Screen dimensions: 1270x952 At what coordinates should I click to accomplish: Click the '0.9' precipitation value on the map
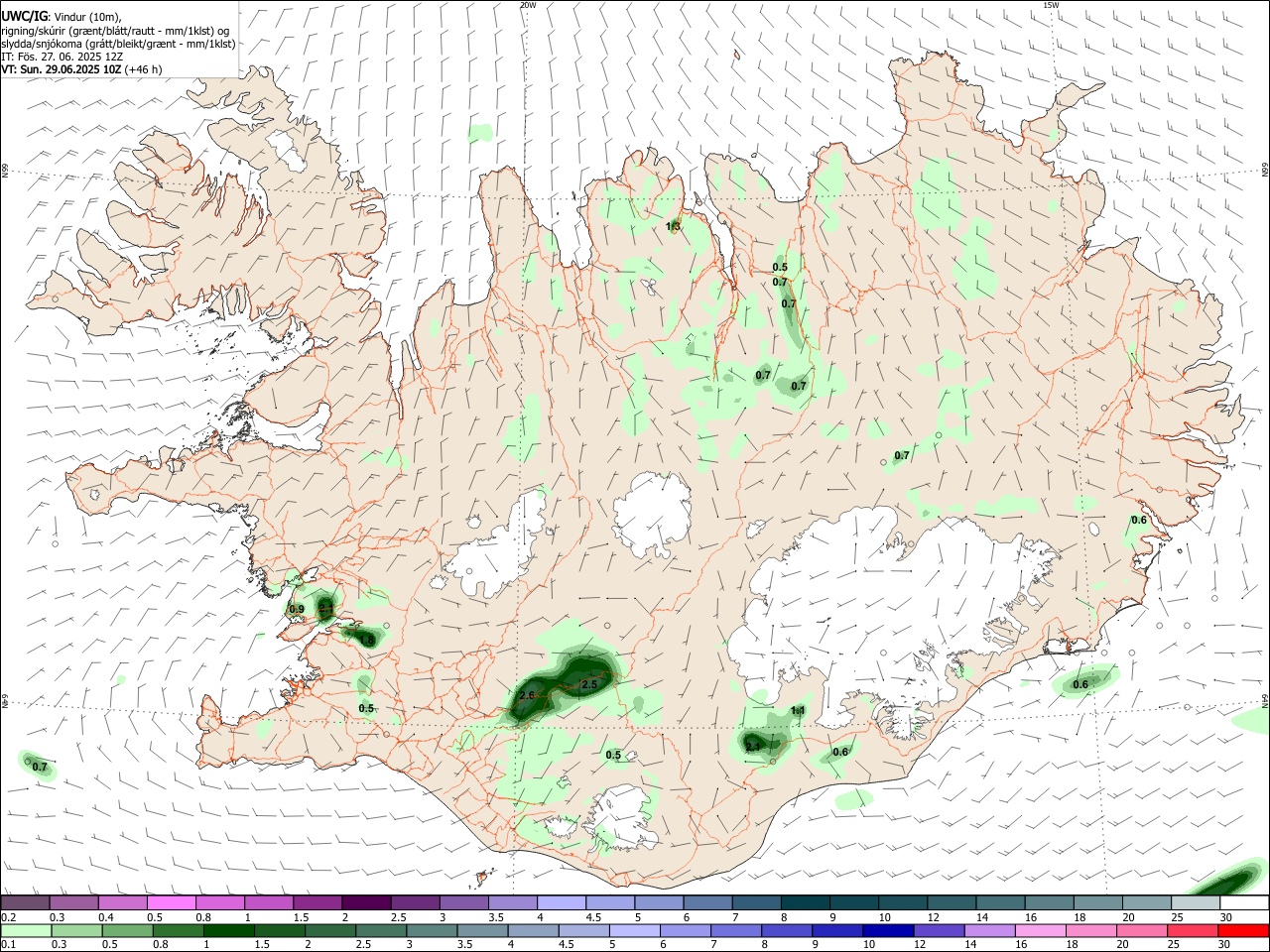point(297,609)
